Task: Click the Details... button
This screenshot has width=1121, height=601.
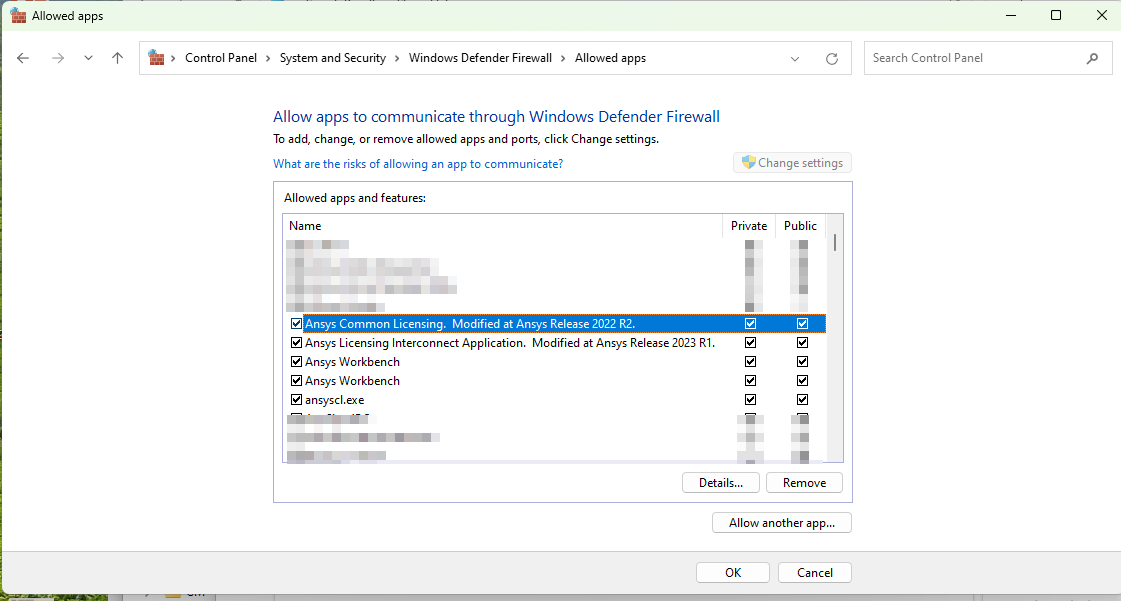Action: pos(721,483)
